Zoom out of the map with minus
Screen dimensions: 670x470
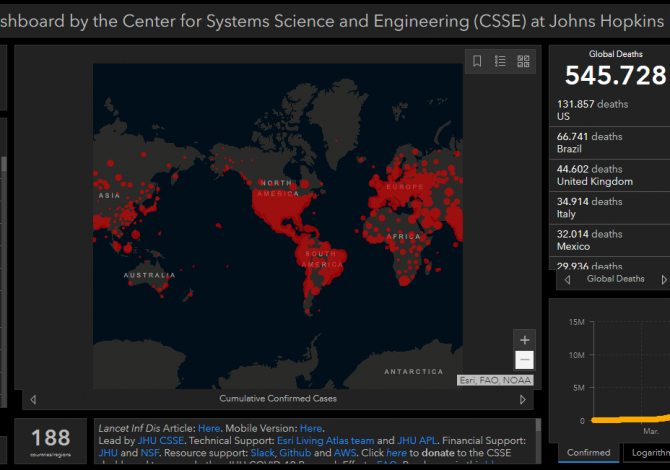(524, 360)
